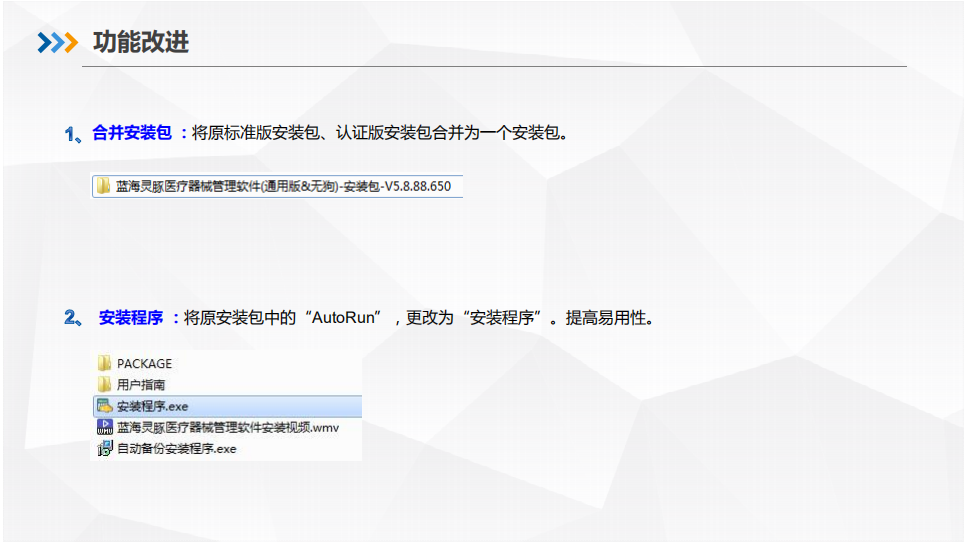
Task: Click the PACKAGE folder icon
Action: coord(104,363)
